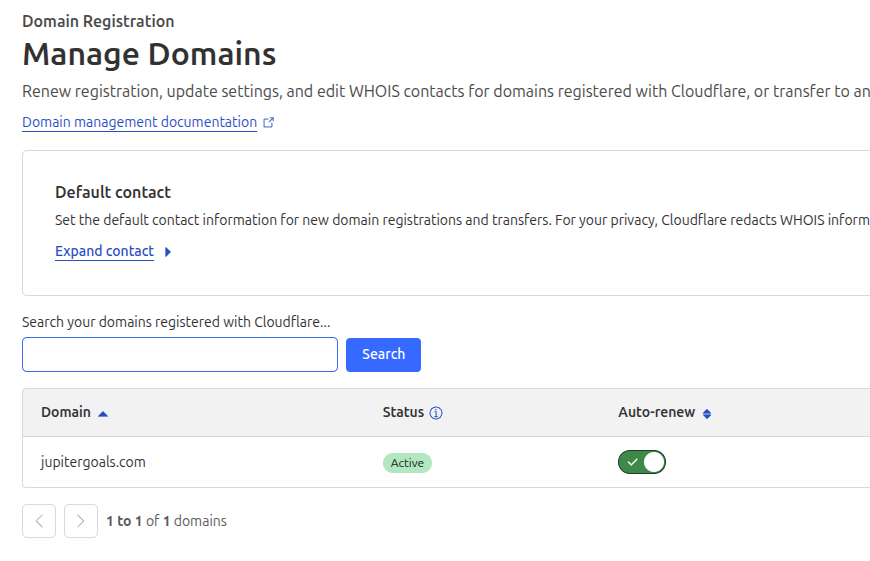Image resolution: width=870 pixels, height=561 pixels.
Task: Click the Status info icon
Action: pos(436,413)
